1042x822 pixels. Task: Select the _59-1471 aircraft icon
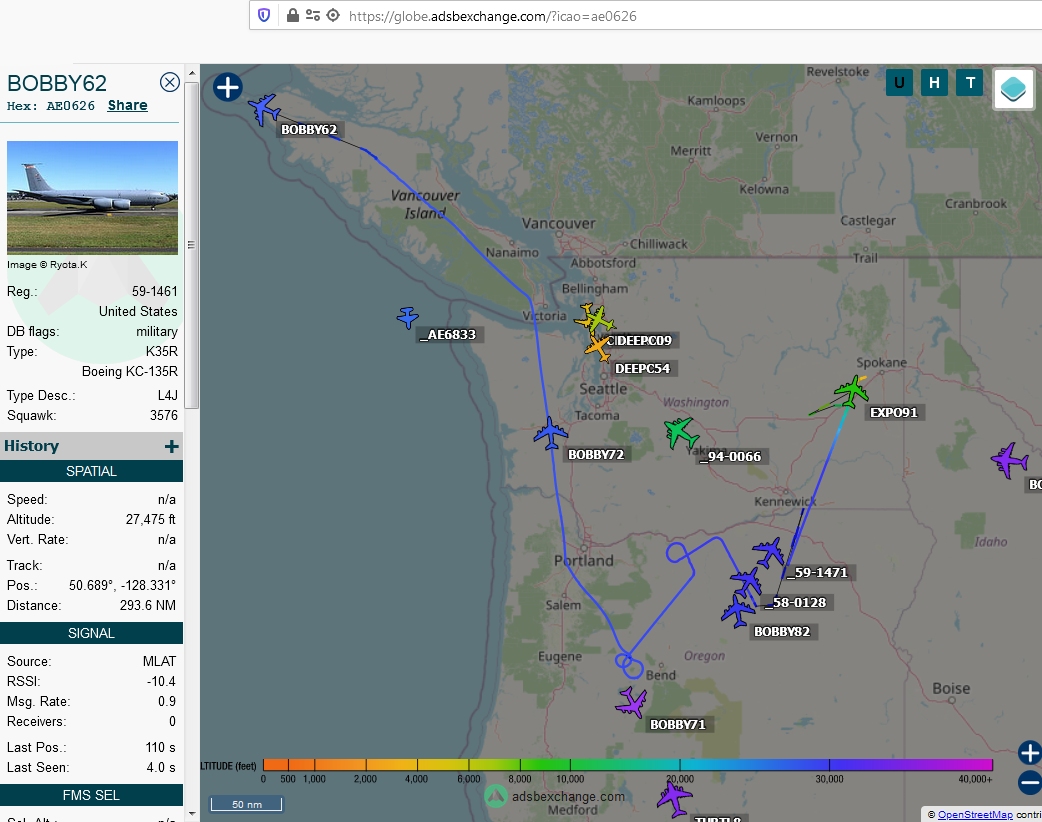pyautogui.click(x=769, y=552)
